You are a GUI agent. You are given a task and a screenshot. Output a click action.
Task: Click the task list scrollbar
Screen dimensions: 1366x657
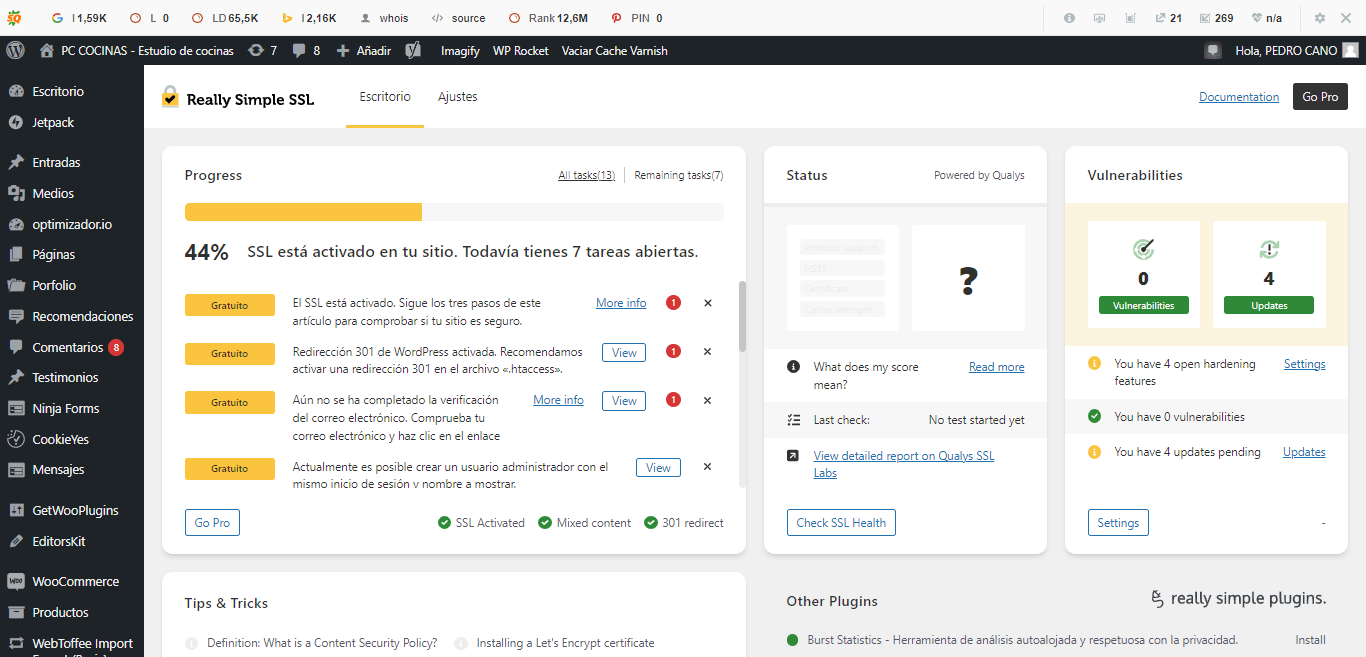pos(742,316)
